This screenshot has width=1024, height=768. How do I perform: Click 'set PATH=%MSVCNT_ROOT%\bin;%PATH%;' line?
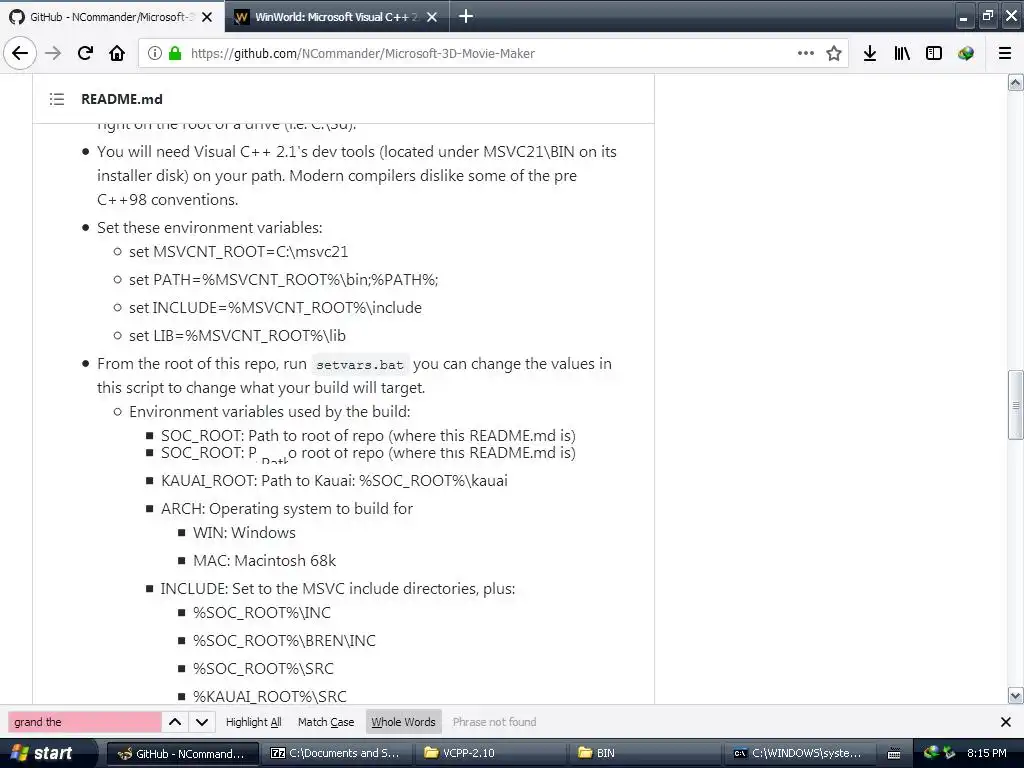tap(283, 280)
